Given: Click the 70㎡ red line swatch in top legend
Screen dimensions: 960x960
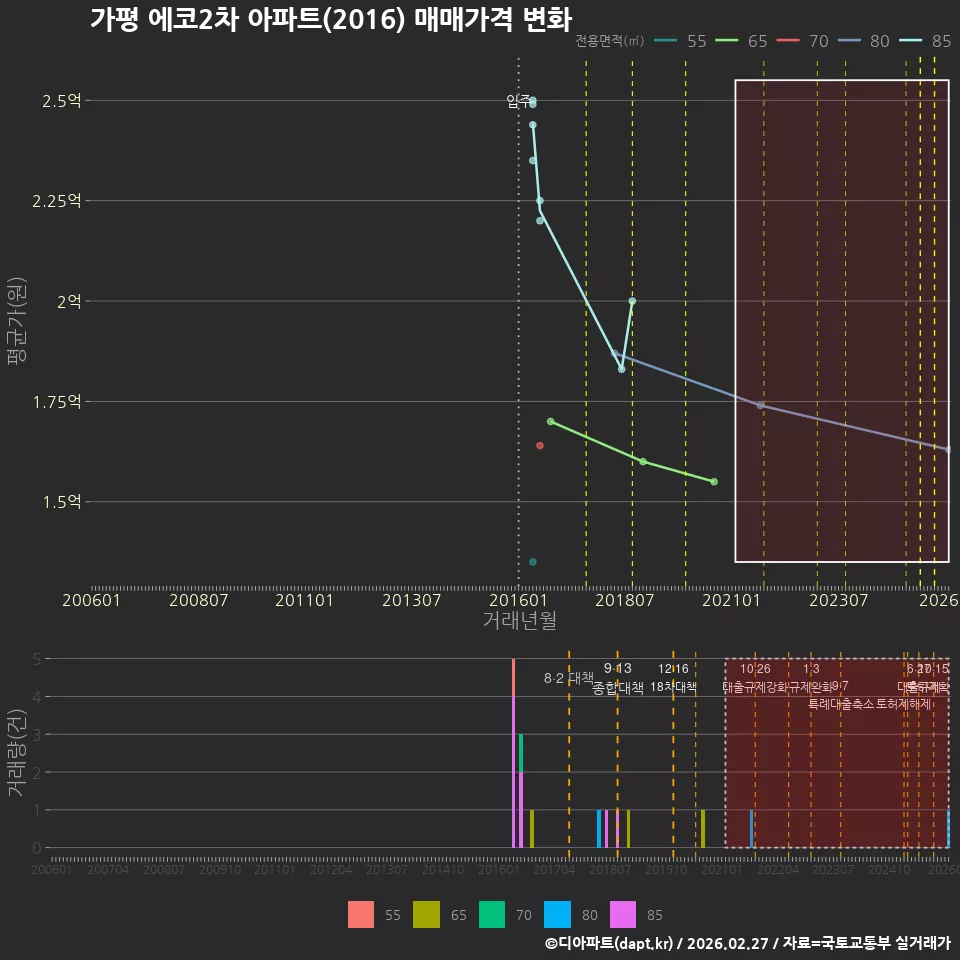Looking at the screenshot, I should (788, 40).
